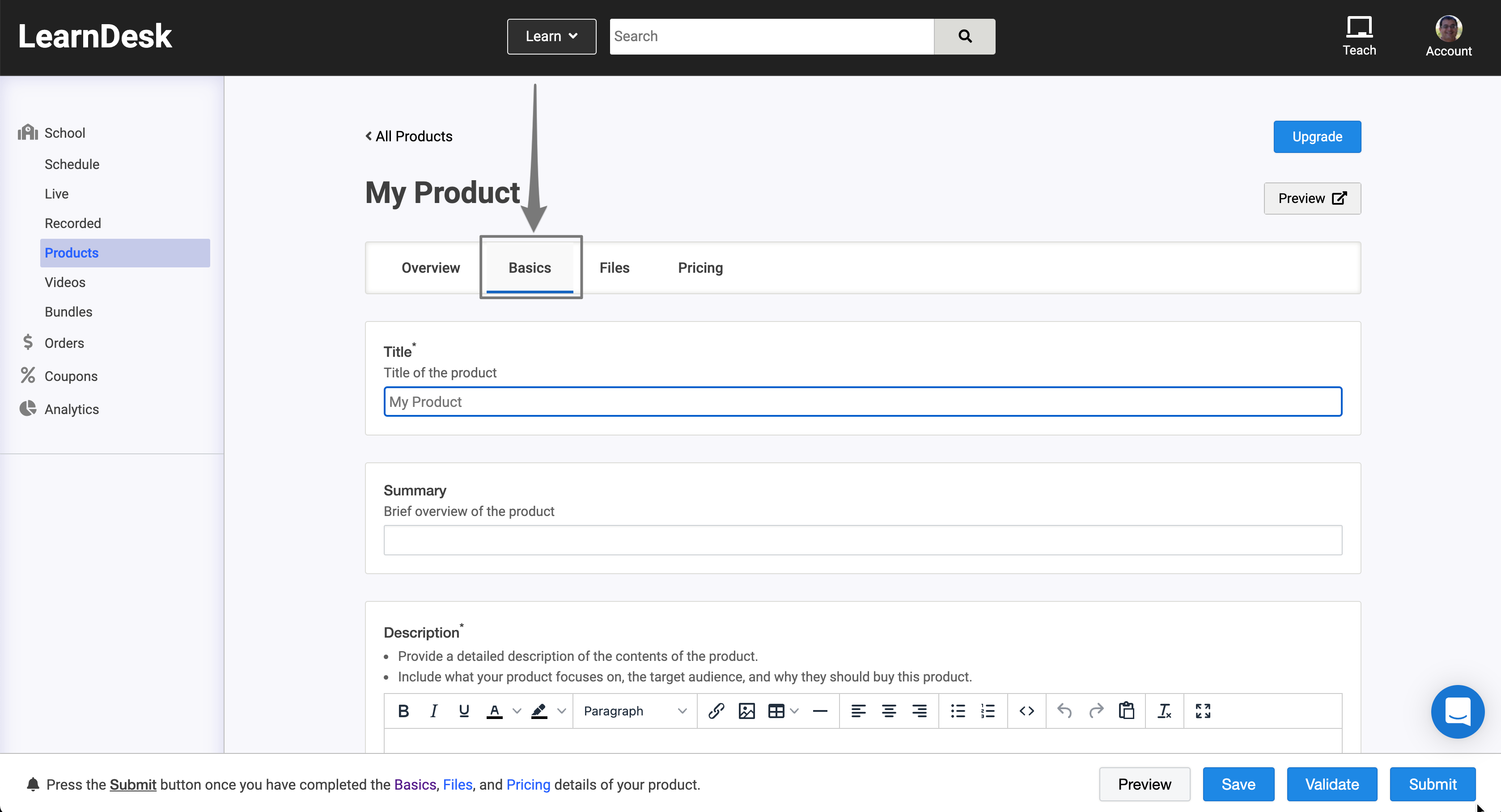Insert an image using the image icon
Screen dimensions: 1501x812
(x=746, y=710)
